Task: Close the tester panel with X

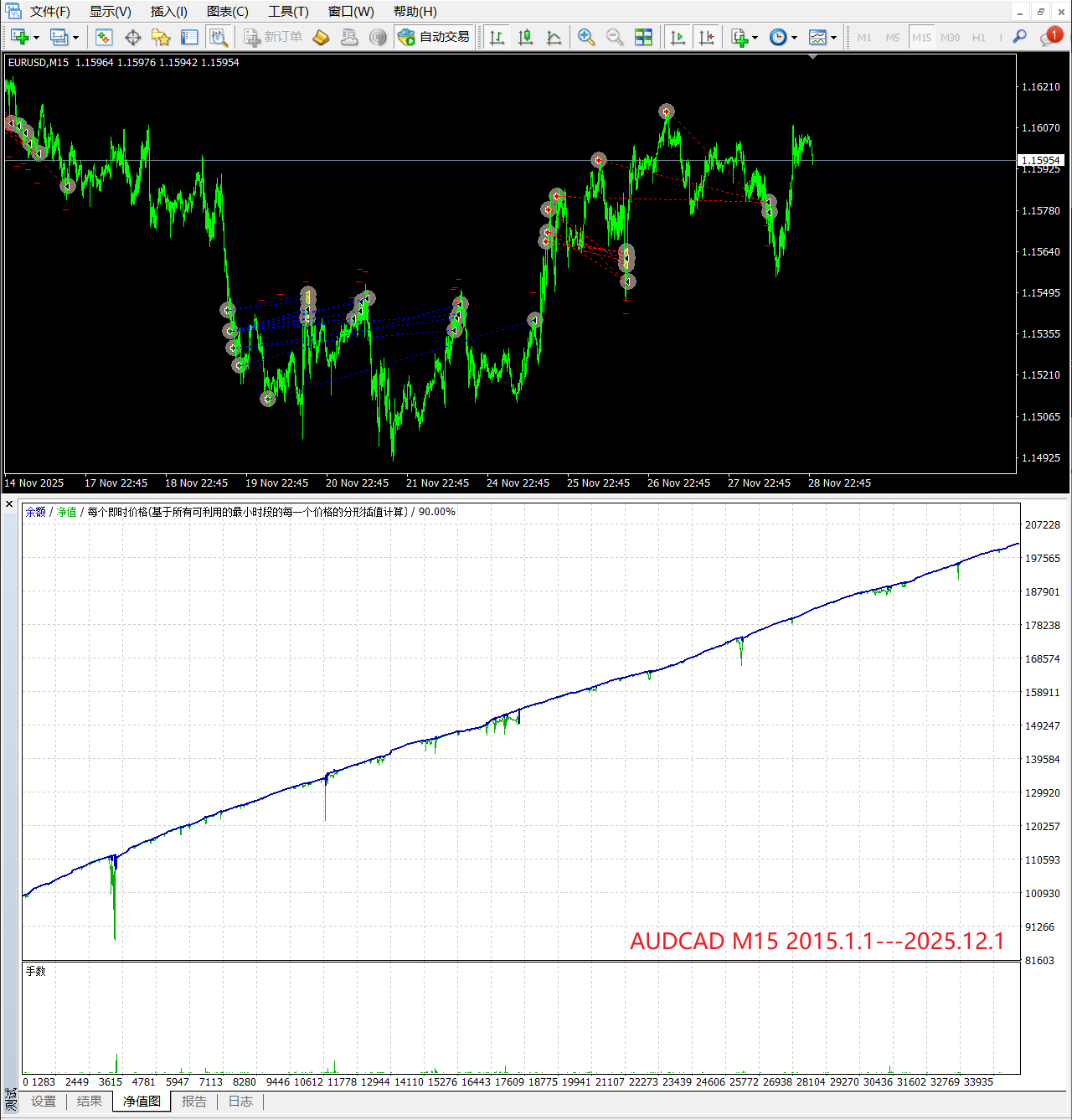Action: click(x=9, y=503)
